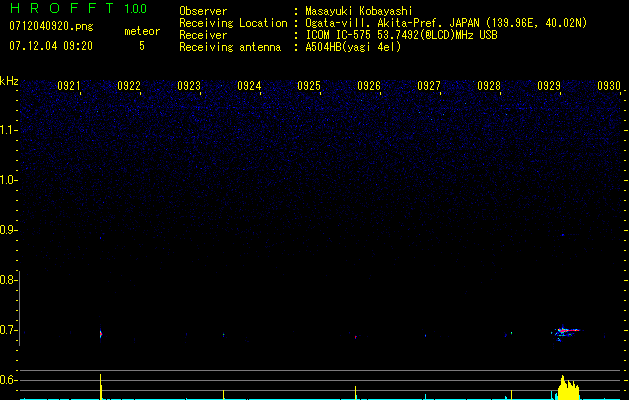Viewport: 629px width, 400px height.
Task: Click the Receiving Location value text
Action: pos(446,23)
